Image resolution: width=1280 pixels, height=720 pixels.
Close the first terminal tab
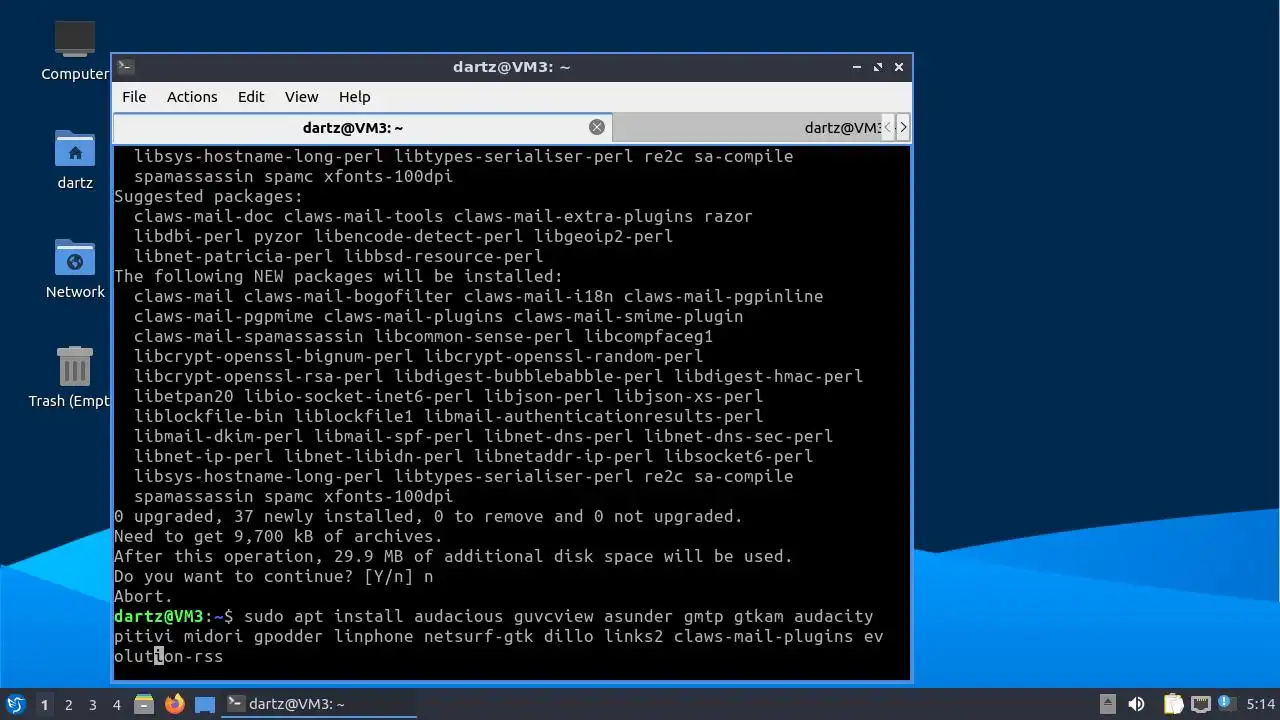click(x=597, y=127)
